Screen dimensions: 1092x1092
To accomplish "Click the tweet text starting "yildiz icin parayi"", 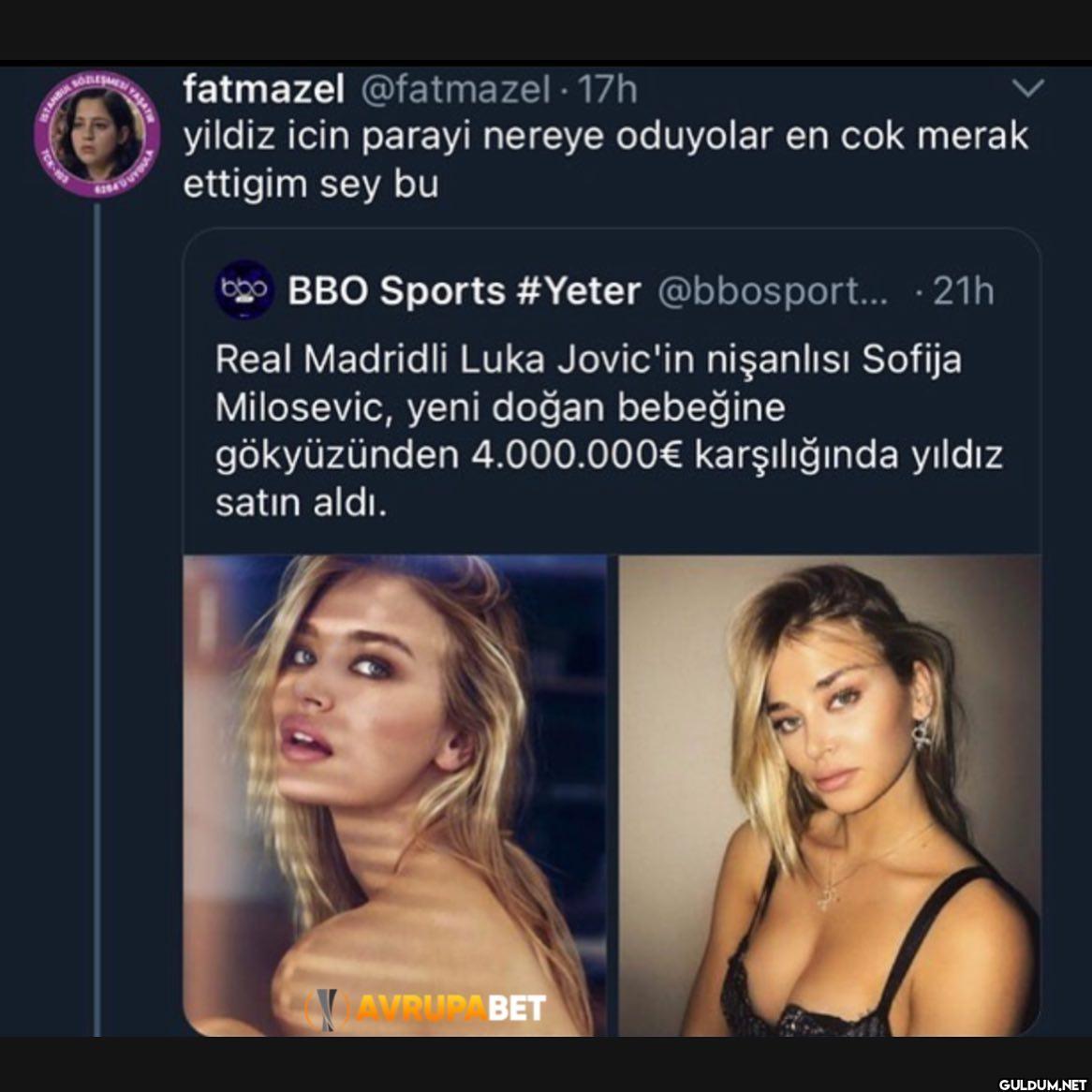I will [x=605, y=159].
